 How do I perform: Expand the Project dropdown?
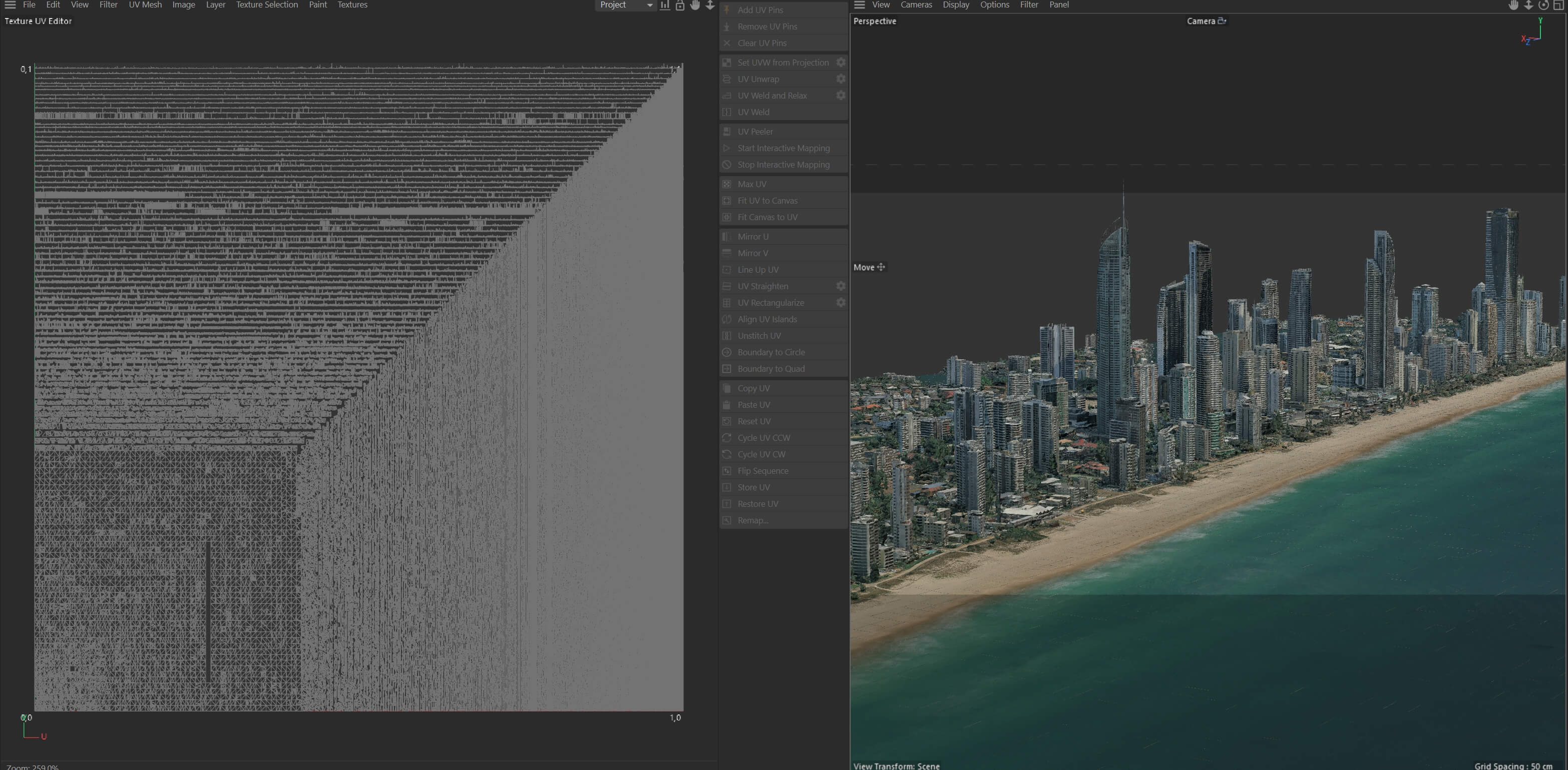tap(626, 5)
